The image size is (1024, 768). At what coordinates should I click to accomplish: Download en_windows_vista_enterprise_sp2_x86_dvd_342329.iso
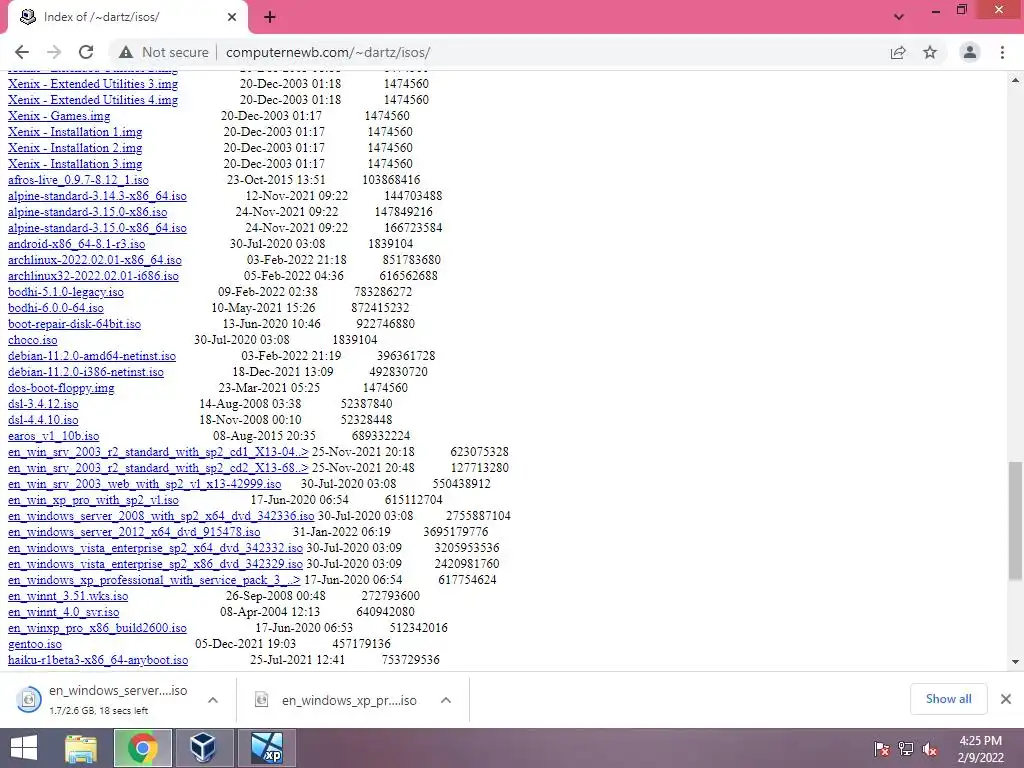coord(155,564)
